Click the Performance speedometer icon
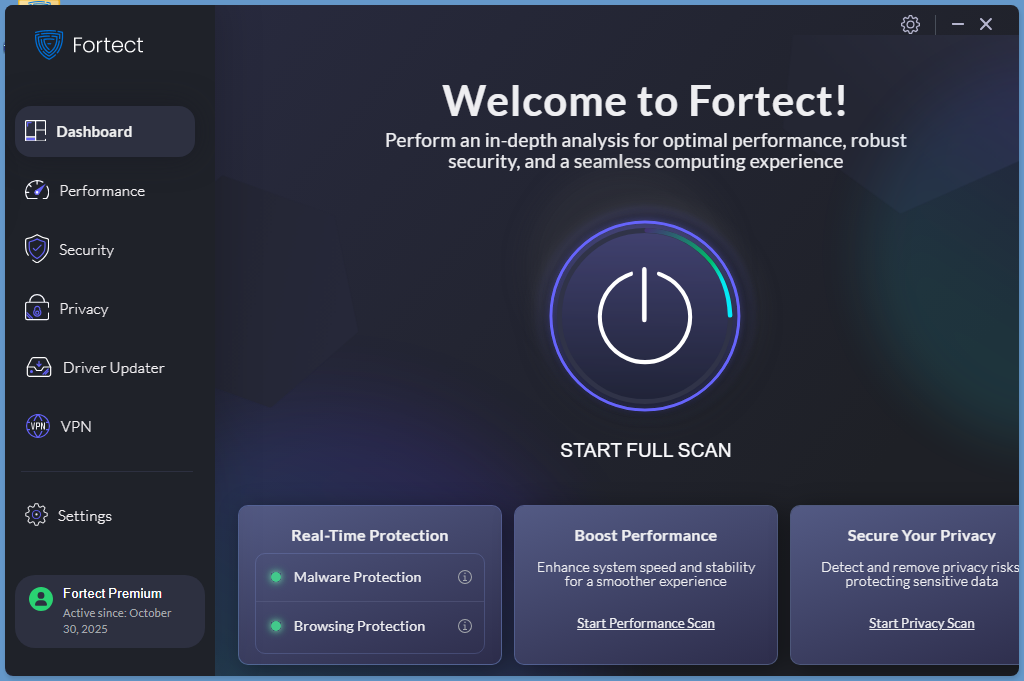This screenshot has height=681, width=1024. click(37, 190)
